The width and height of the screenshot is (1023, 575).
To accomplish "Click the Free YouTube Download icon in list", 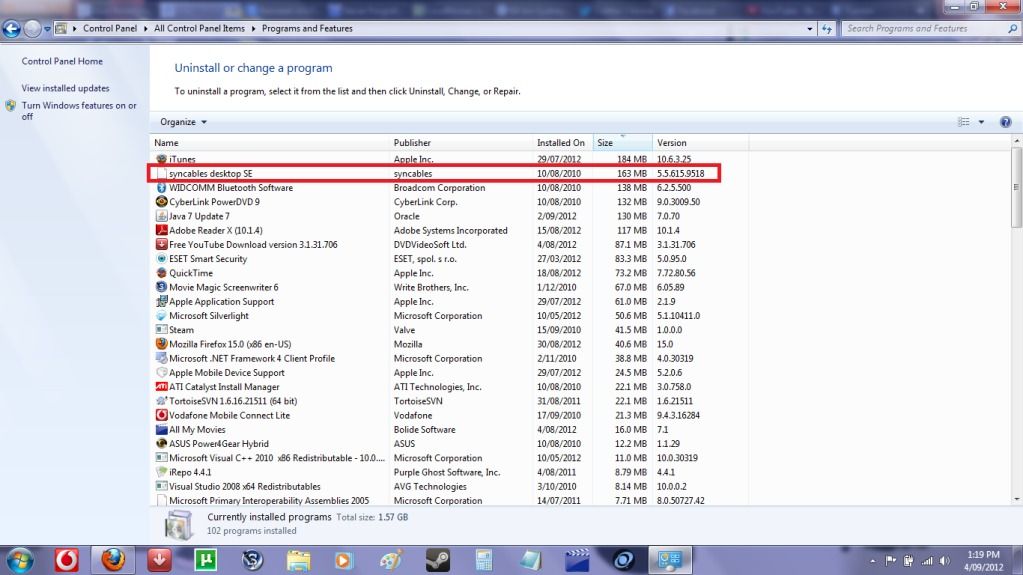I will coord(161,244).
